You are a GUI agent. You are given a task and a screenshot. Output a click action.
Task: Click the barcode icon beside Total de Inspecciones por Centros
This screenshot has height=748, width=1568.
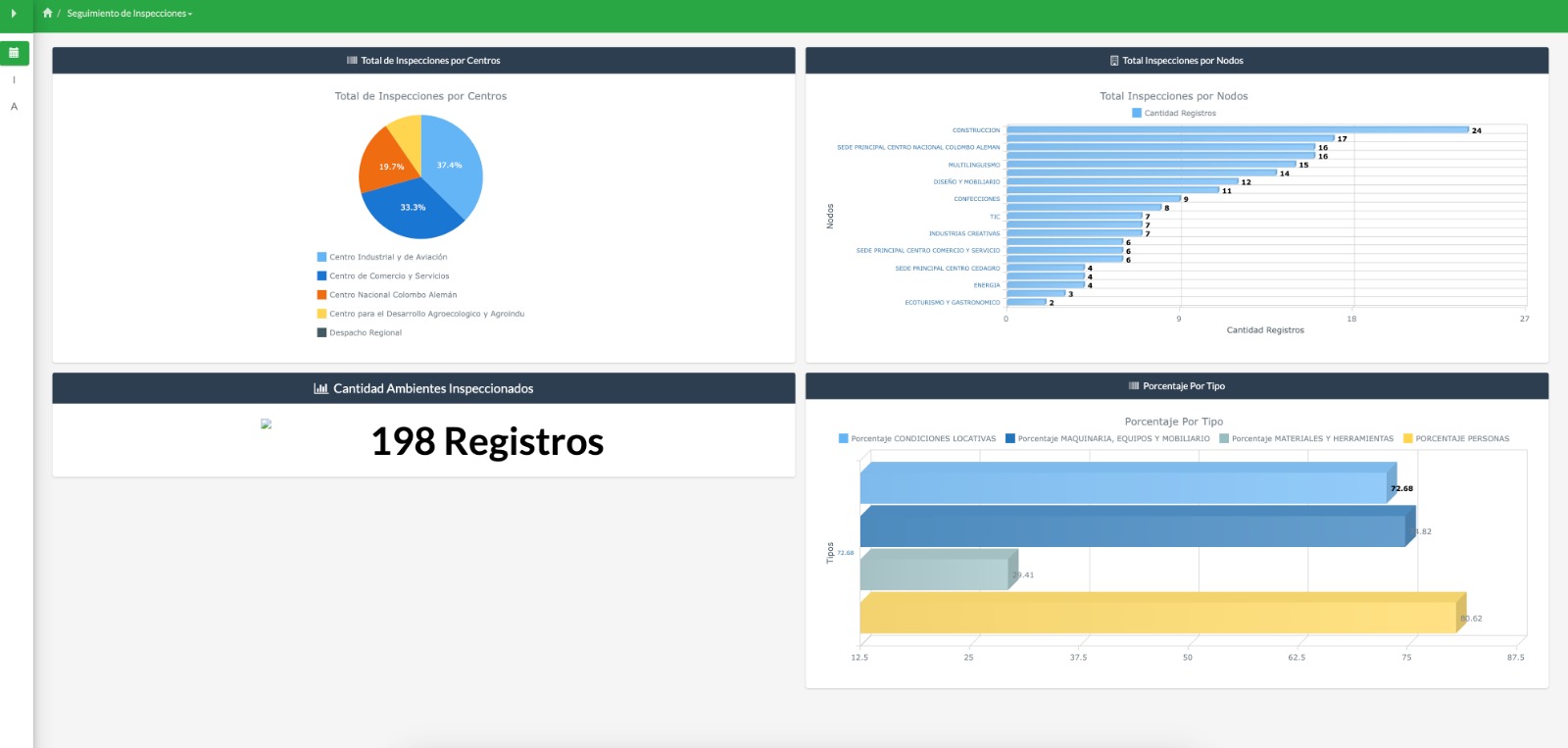pyautogui.click(x=352, y=61)
